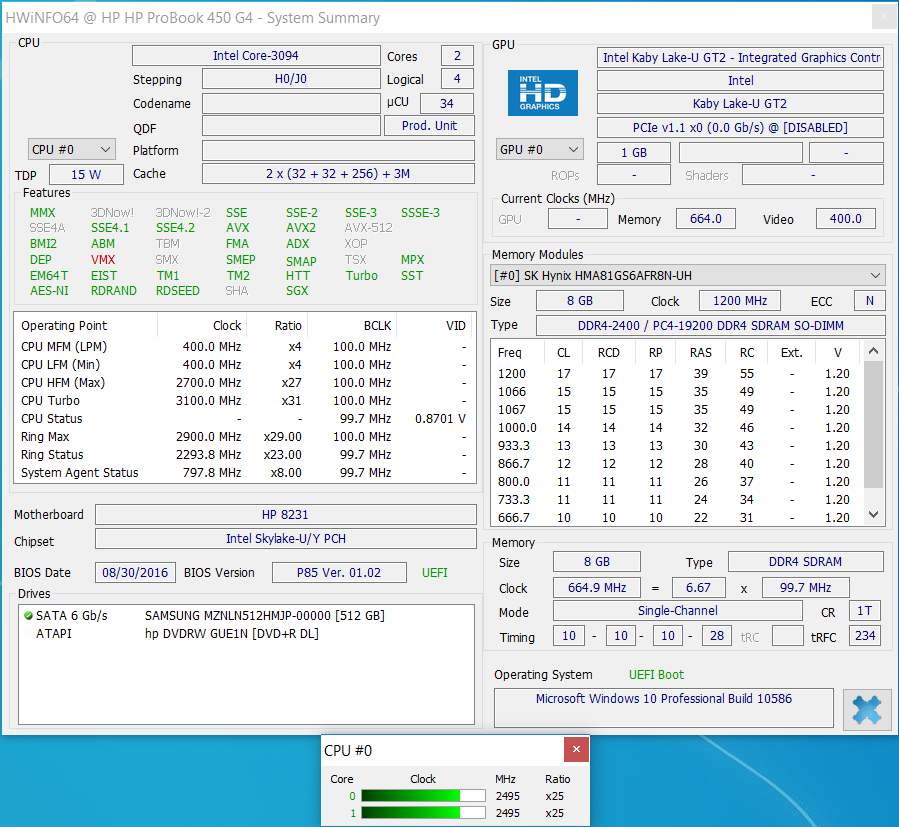The height and width of the screenshot is (827, 899).
Task: Click the AES-NI feature flag
Action: (x=49, y=291)
